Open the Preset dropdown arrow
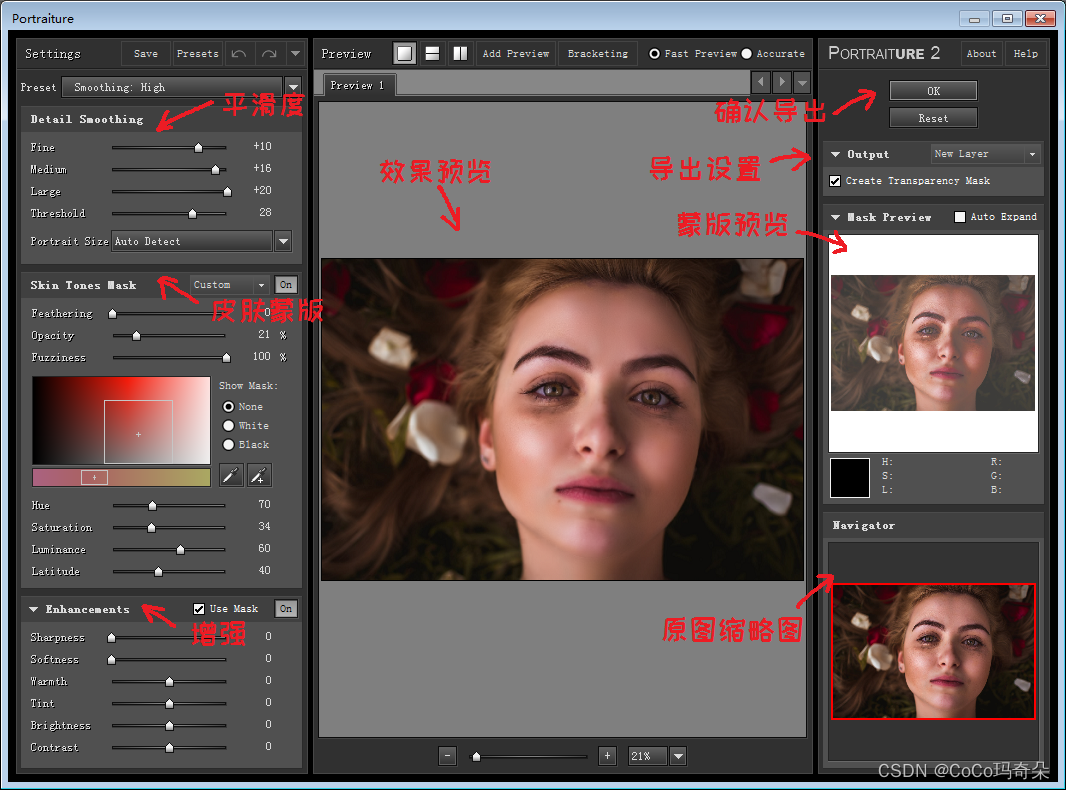 click(x=293, y=87)
